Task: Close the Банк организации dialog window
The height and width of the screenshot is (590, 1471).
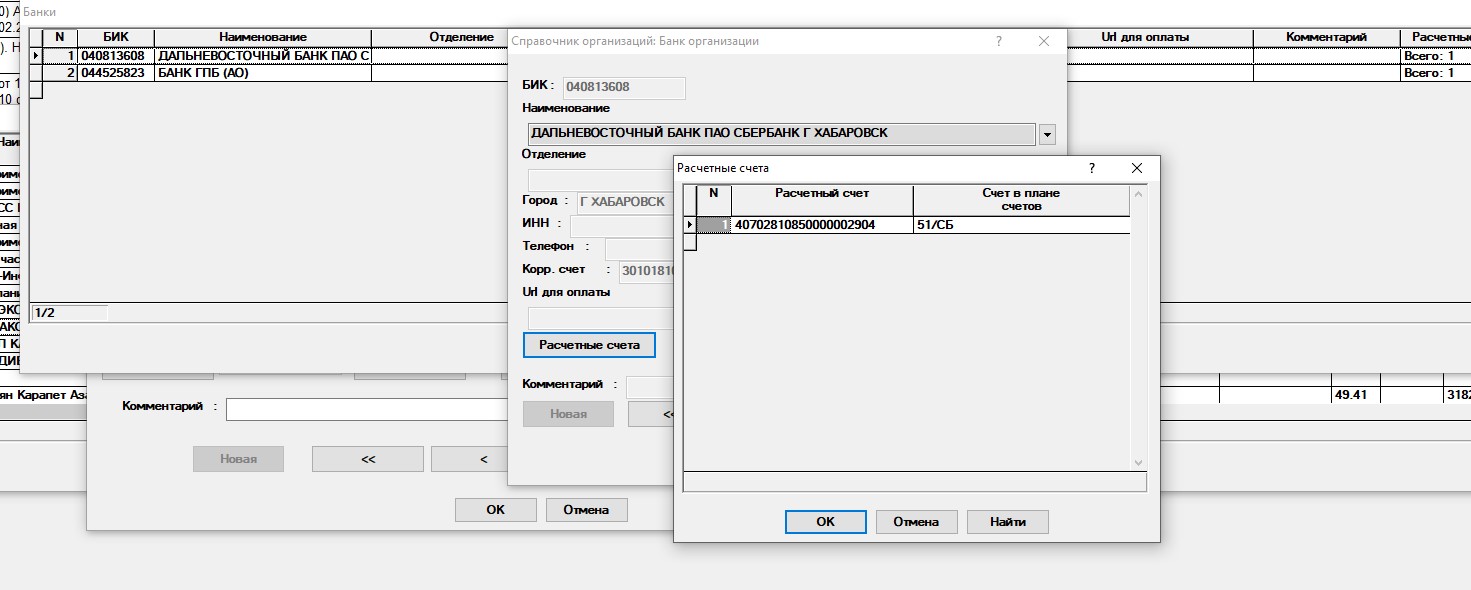Action: (x=1044, y=41)
